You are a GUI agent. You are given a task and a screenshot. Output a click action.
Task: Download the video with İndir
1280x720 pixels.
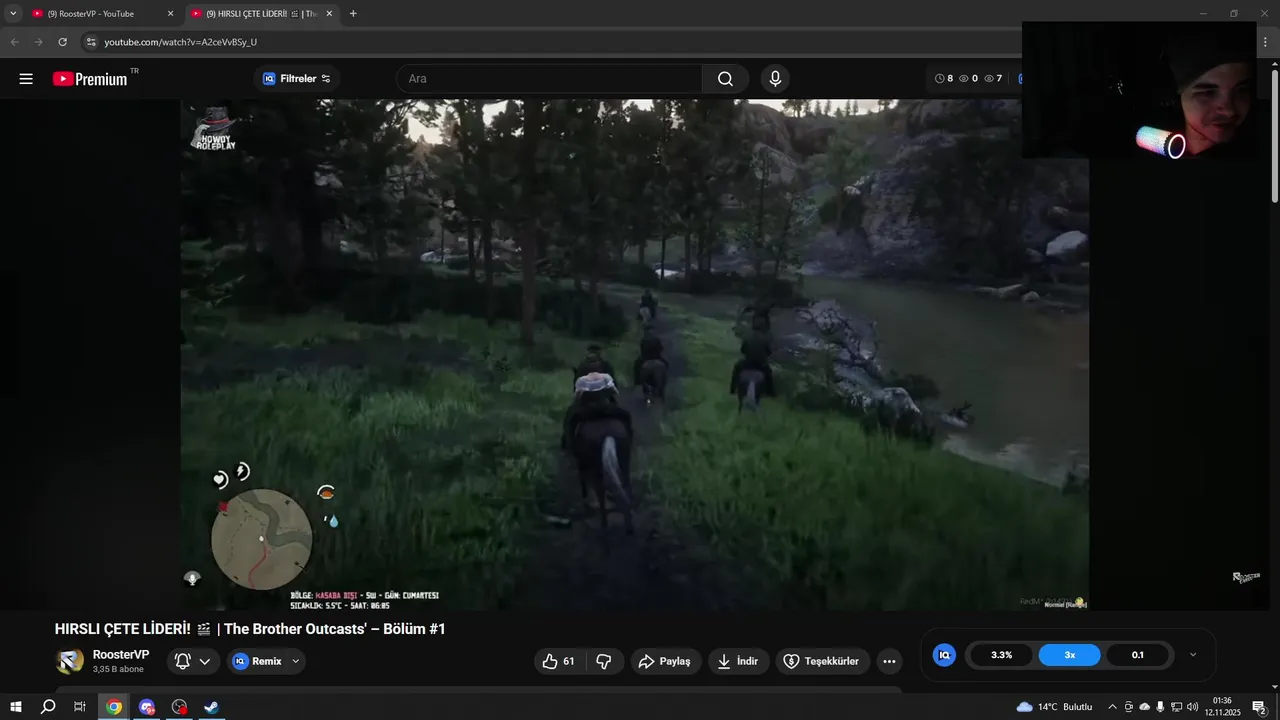(738, 661)
